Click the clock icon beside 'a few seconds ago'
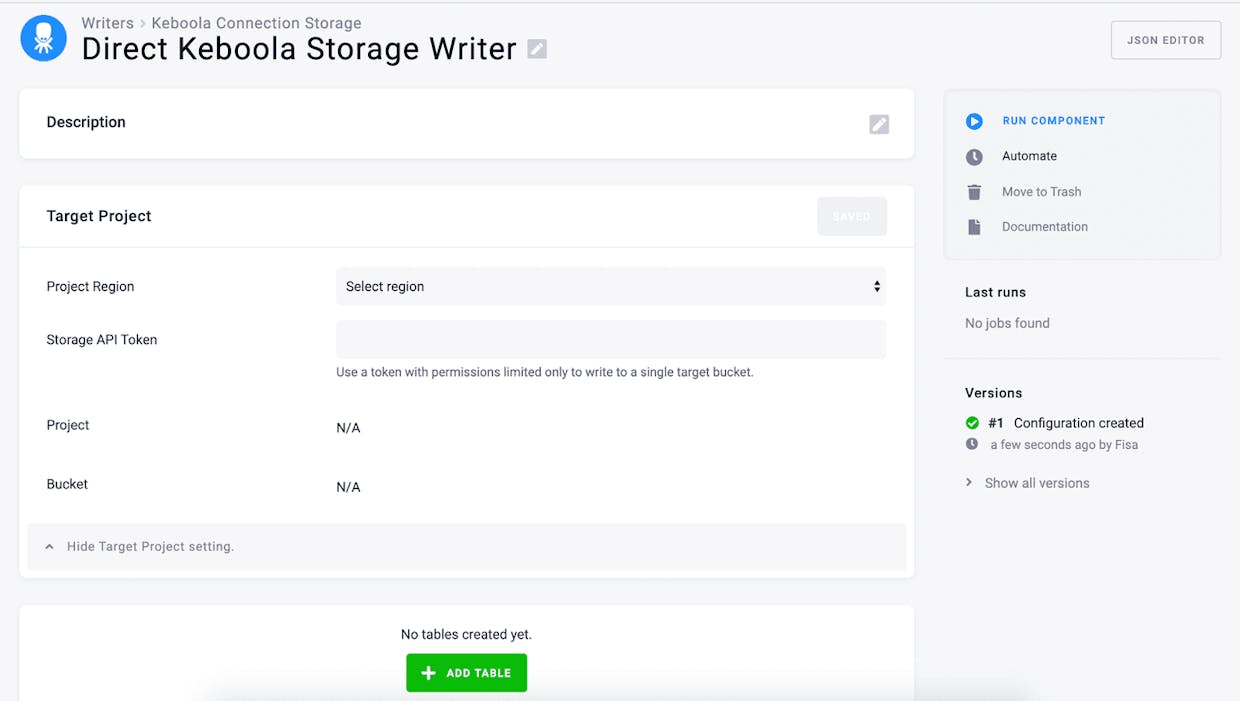Image resolution: width=1240 pixels, height=701 pixels. (972, 444)
